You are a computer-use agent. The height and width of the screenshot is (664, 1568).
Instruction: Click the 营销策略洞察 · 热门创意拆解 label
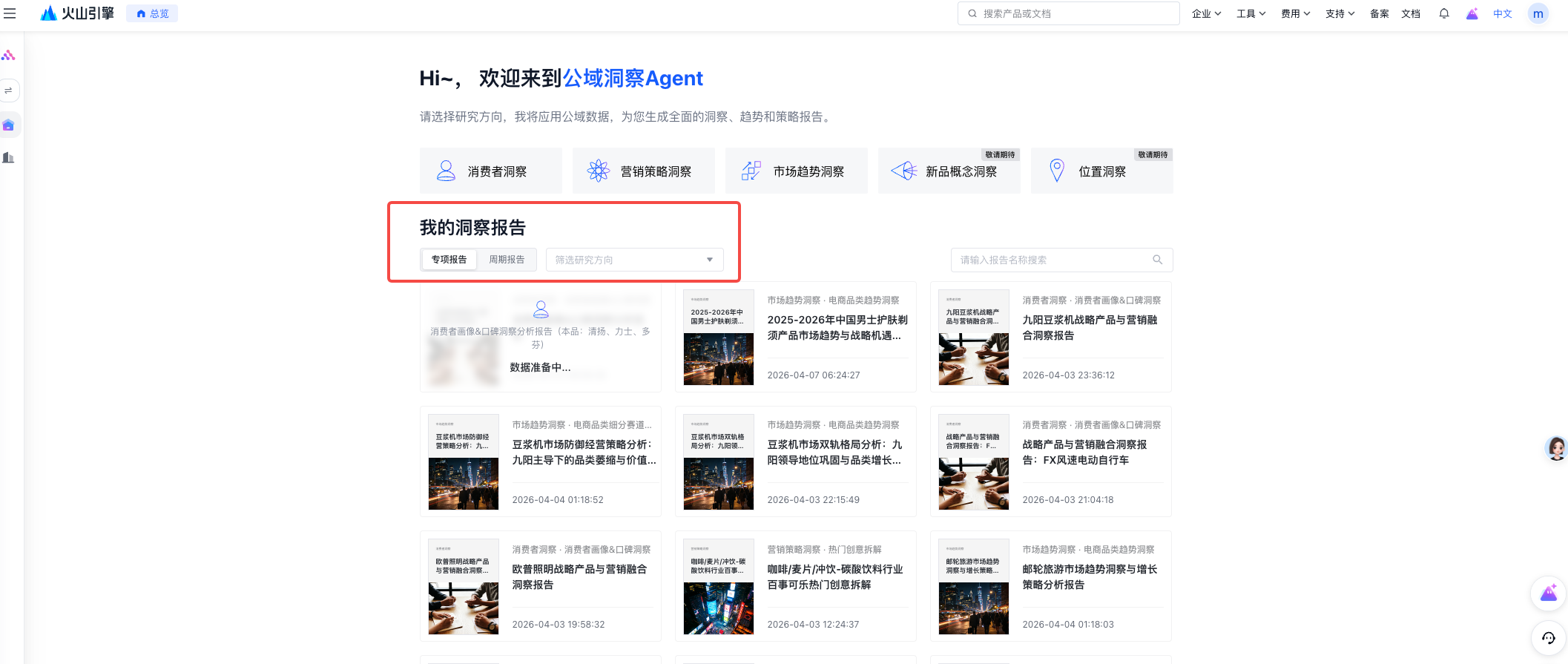point(825,550)
